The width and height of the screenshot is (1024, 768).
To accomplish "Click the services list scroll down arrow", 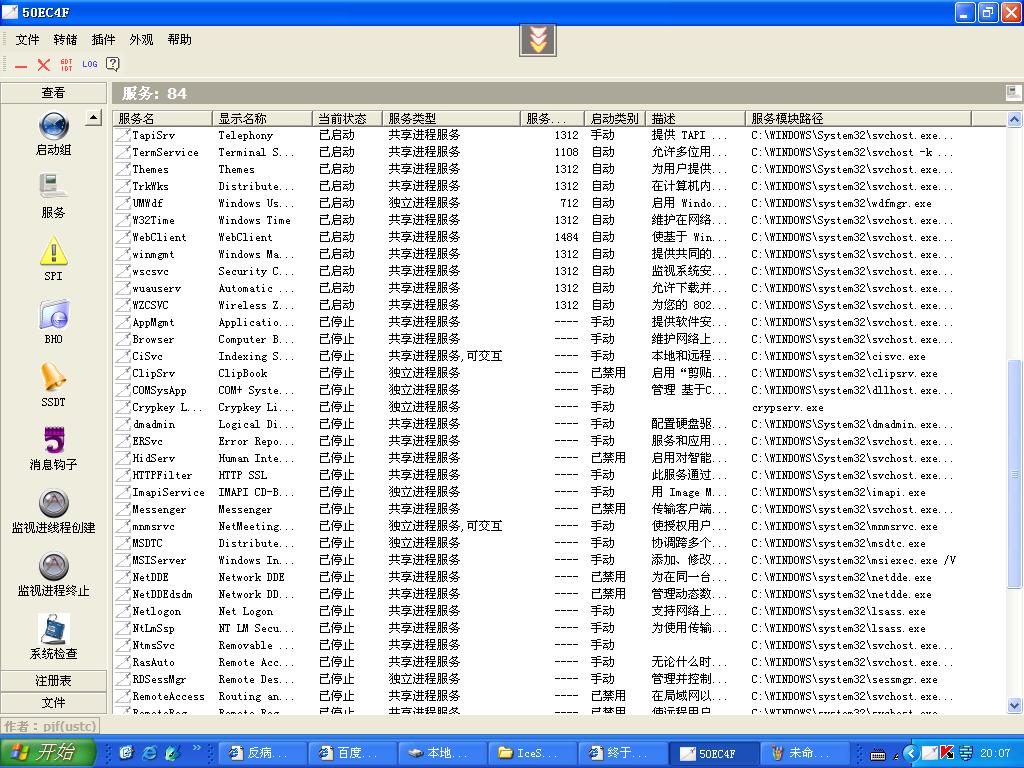I will pyautogui.click(x=1014, y=705).
